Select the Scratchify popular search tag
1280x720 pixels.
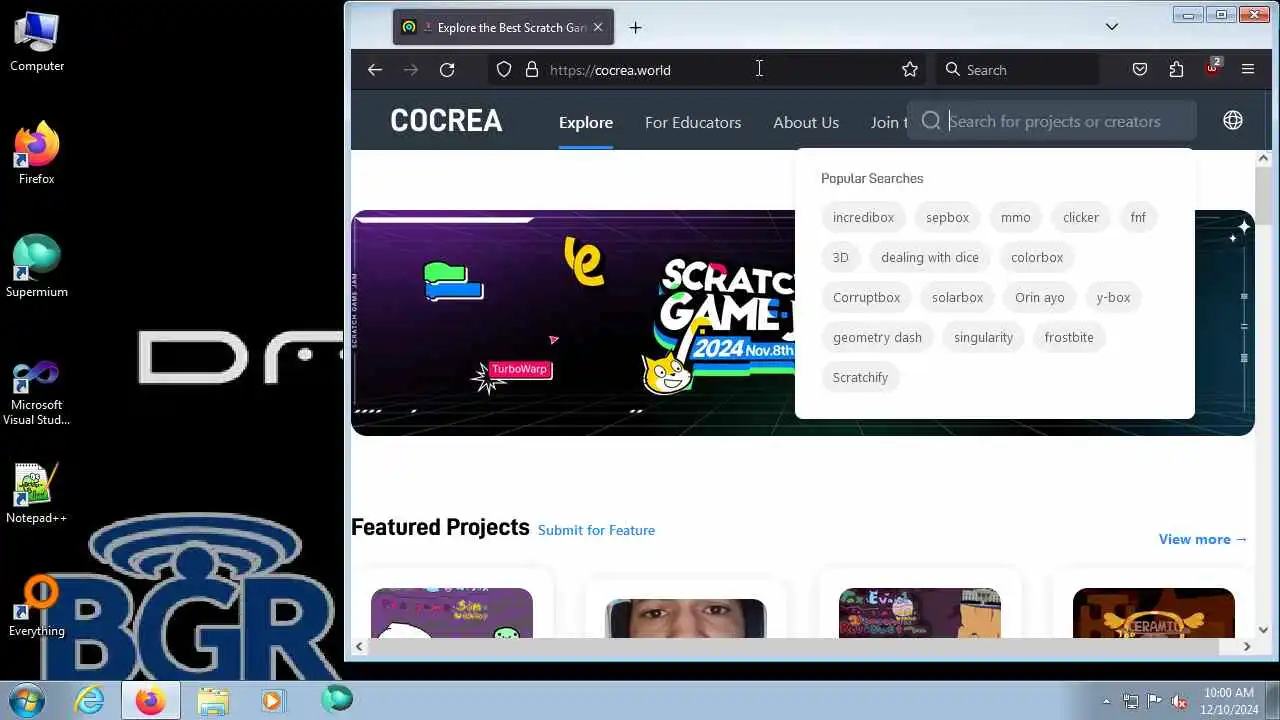(861, 377)
